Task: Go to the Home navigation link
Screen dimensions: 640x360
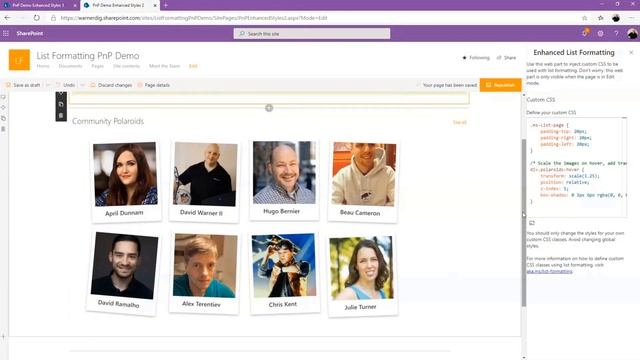Action: pos(43,66)
